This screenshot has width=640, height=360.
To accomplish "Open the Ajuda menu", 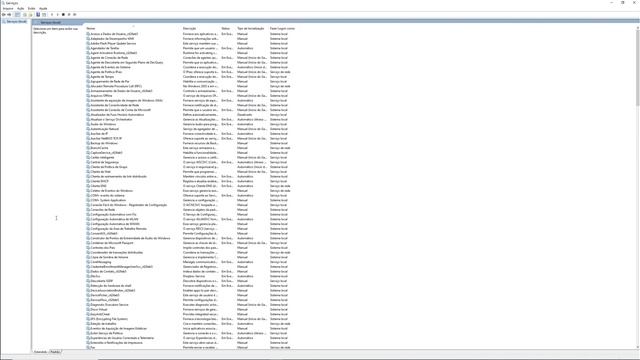I will tap(43, 9).
